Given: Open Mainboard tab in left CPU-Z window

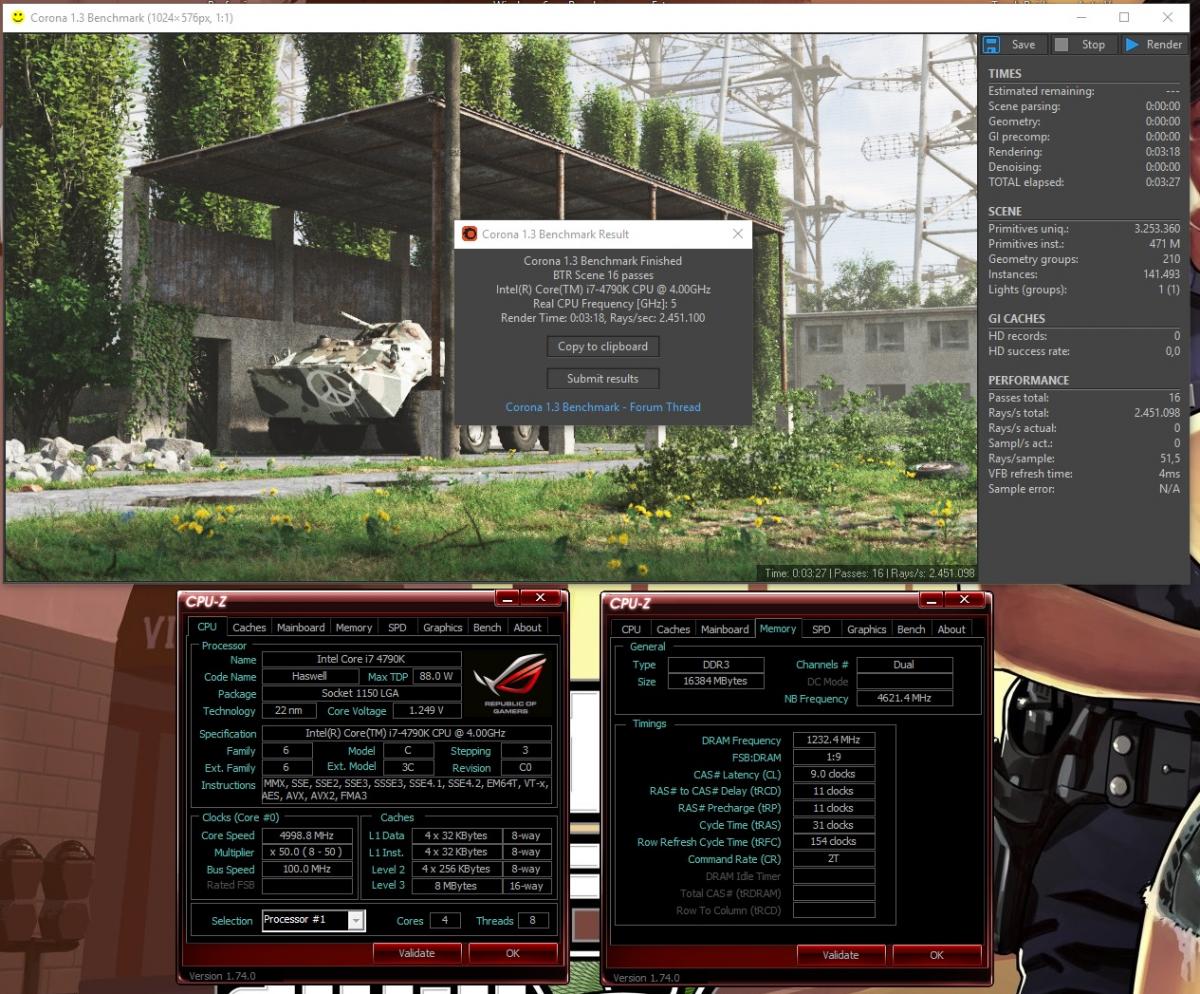Looking at the screenshot, I should (x=301, y=628).
